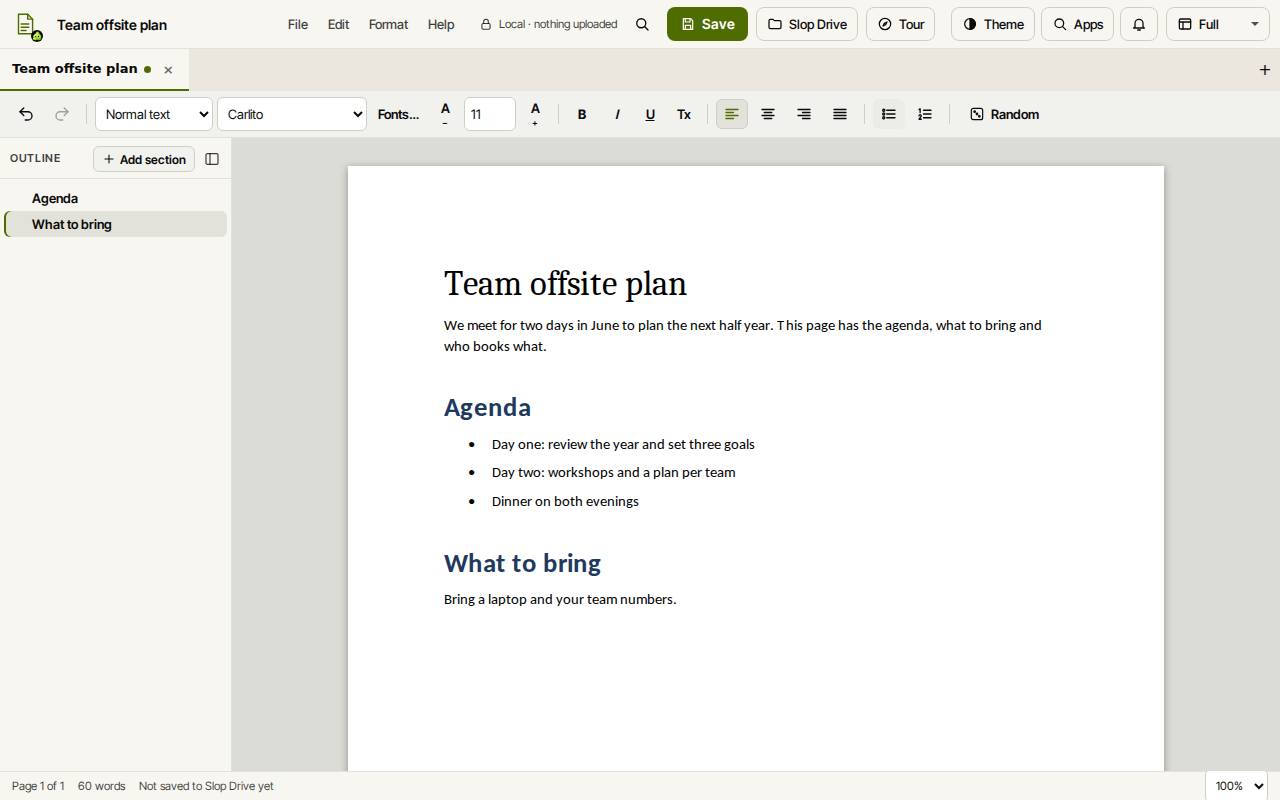Start the Tour
The height and width of the screenshot is (800, 1280).
click(x=900, y=24)
